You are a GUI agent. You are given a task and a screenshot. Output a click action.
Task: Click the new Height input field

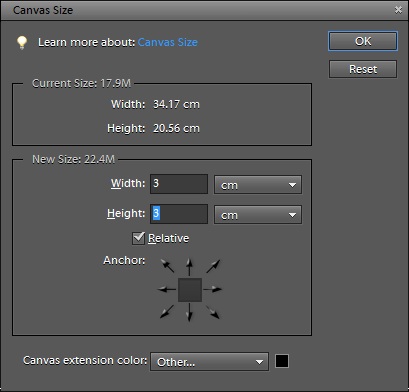(x=179, y=214)
